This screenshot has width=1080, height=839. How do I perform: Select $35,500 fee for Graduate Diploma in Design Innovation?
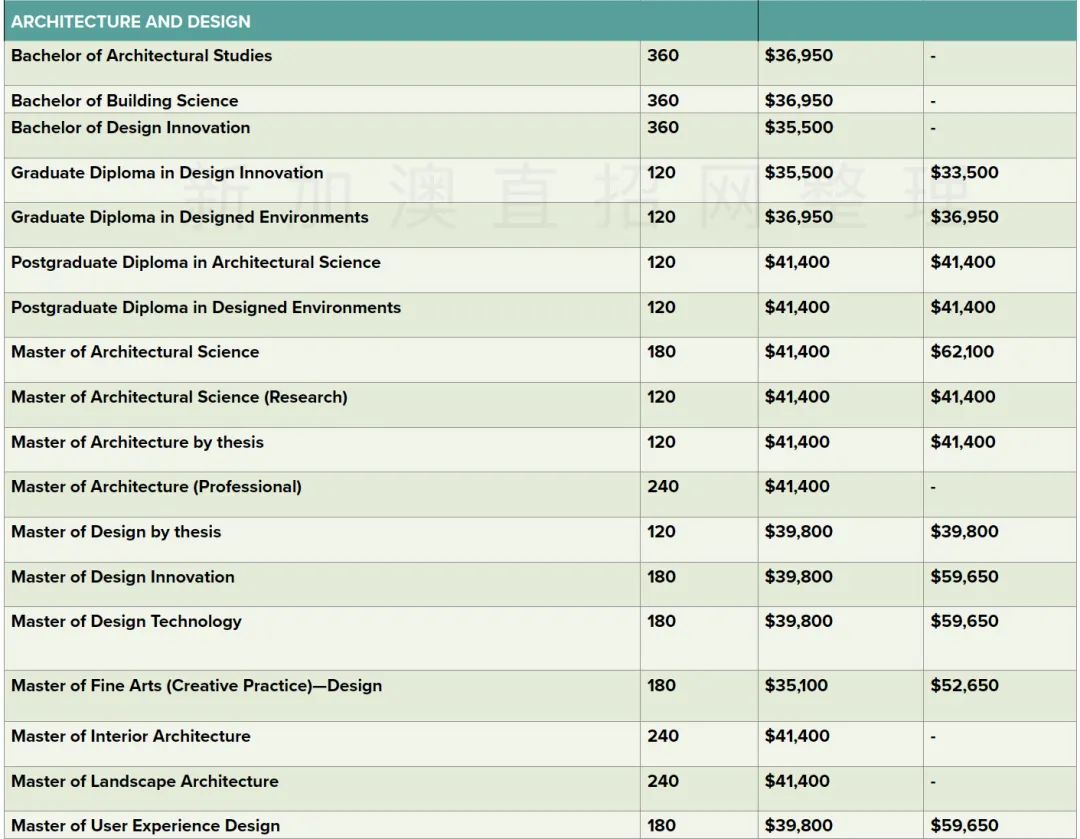pyautogui.click(x=798, y=173)
